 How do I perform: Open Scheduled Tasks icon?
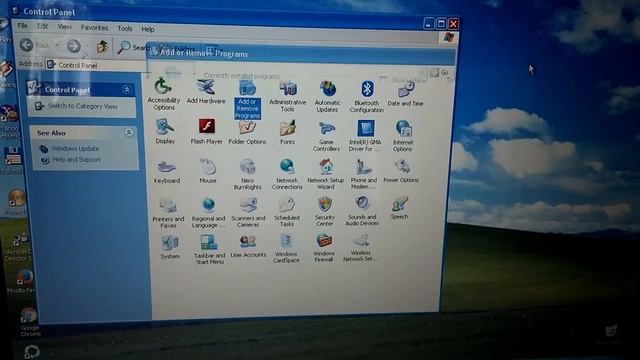pos(287,212)
